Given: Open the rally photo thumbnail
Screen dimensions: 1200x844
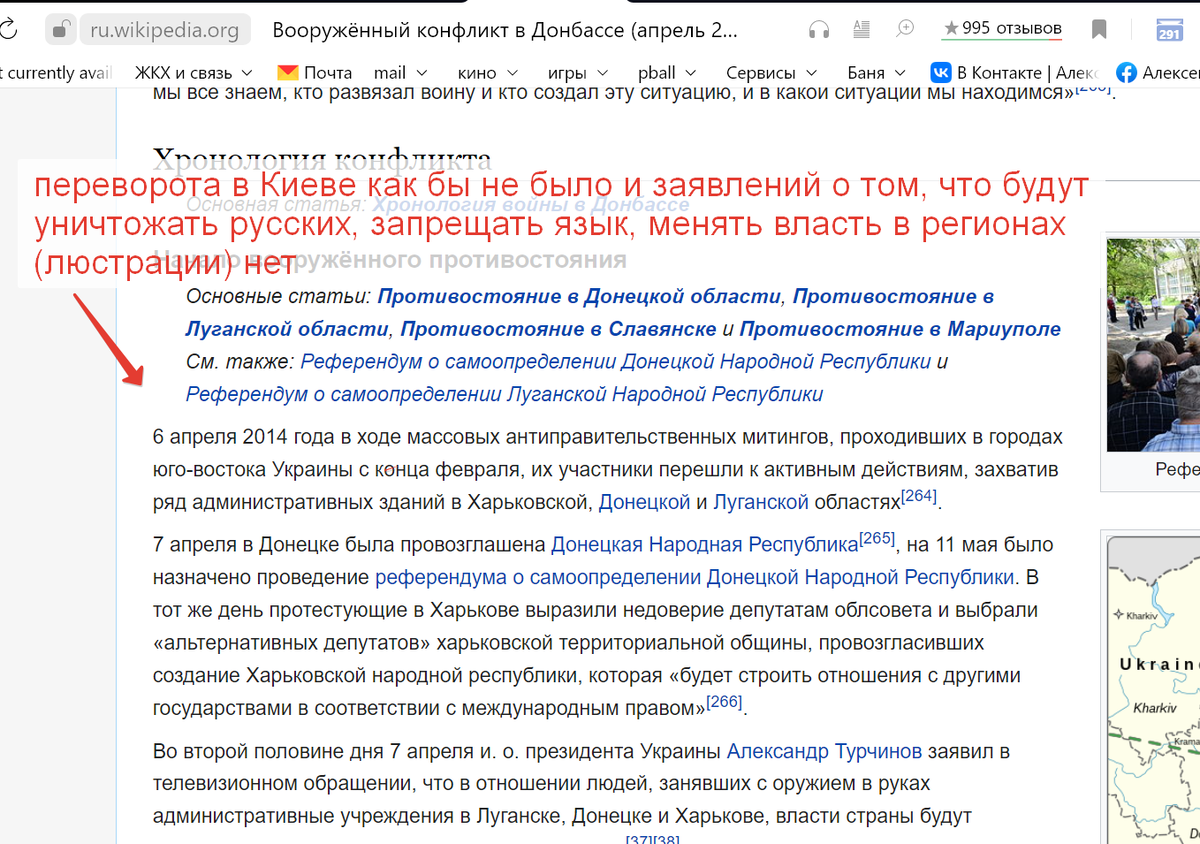Looking at the screenshot, I should pos(1153,346).
